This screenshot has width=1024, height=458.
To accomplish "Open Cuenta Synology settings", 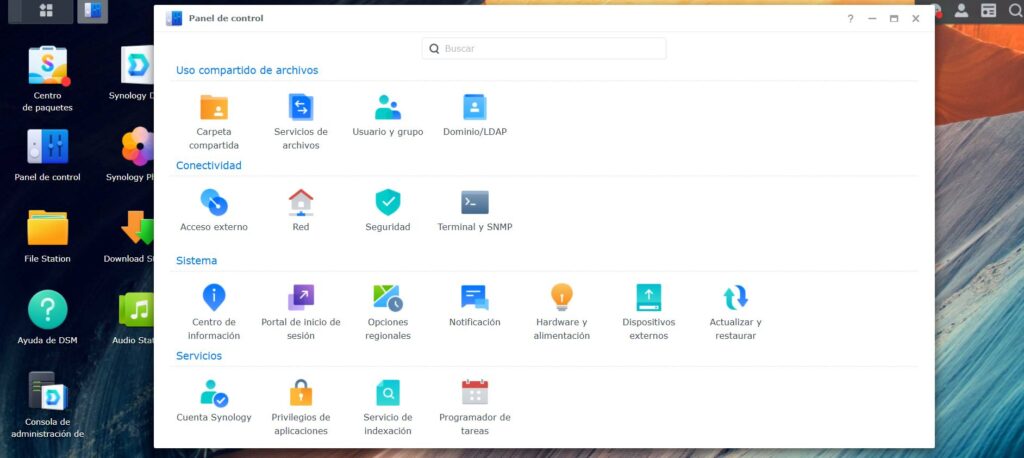I will pos(214,401).
